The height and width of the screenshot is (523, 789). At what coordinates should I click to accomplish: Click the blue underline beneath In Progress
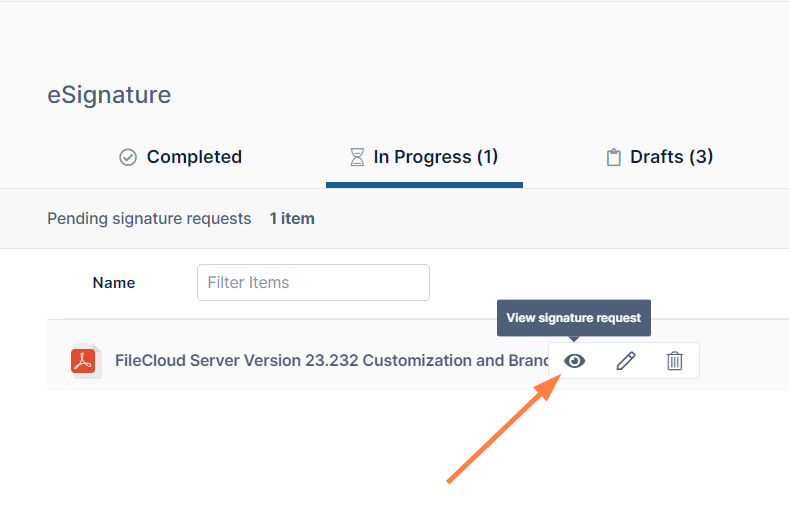pos(424,184)
